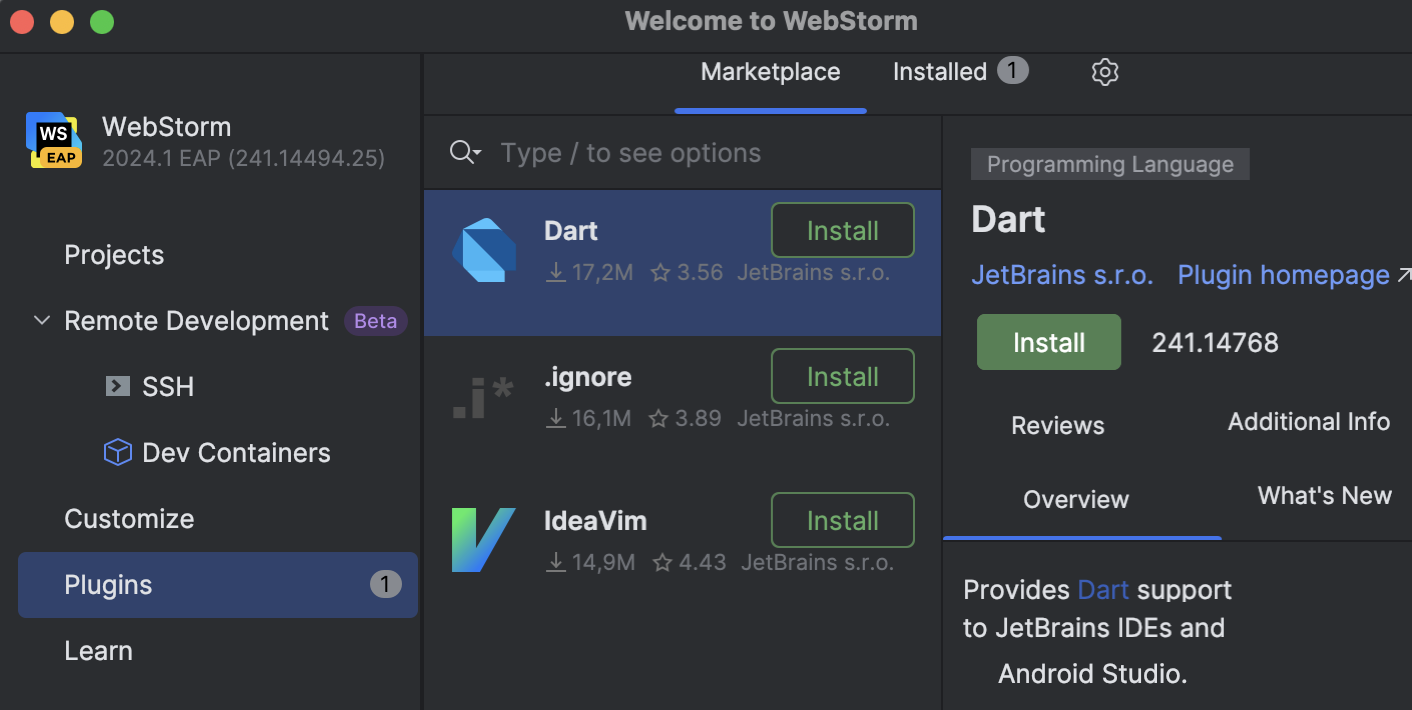Expand the Customize sidebar item
Screen dimensions: 1412x710
click(129, 519)
